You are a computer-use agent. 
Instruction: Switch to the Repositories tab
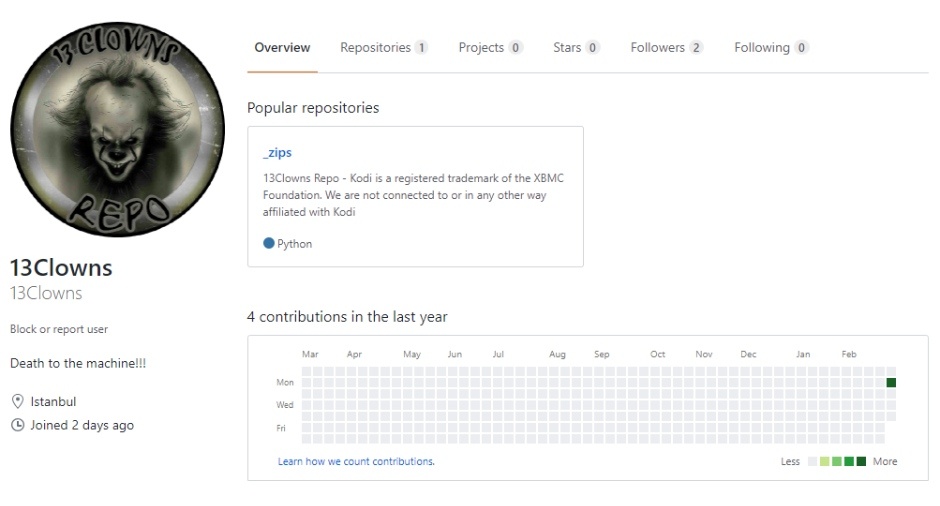click(x=384, y=47)
